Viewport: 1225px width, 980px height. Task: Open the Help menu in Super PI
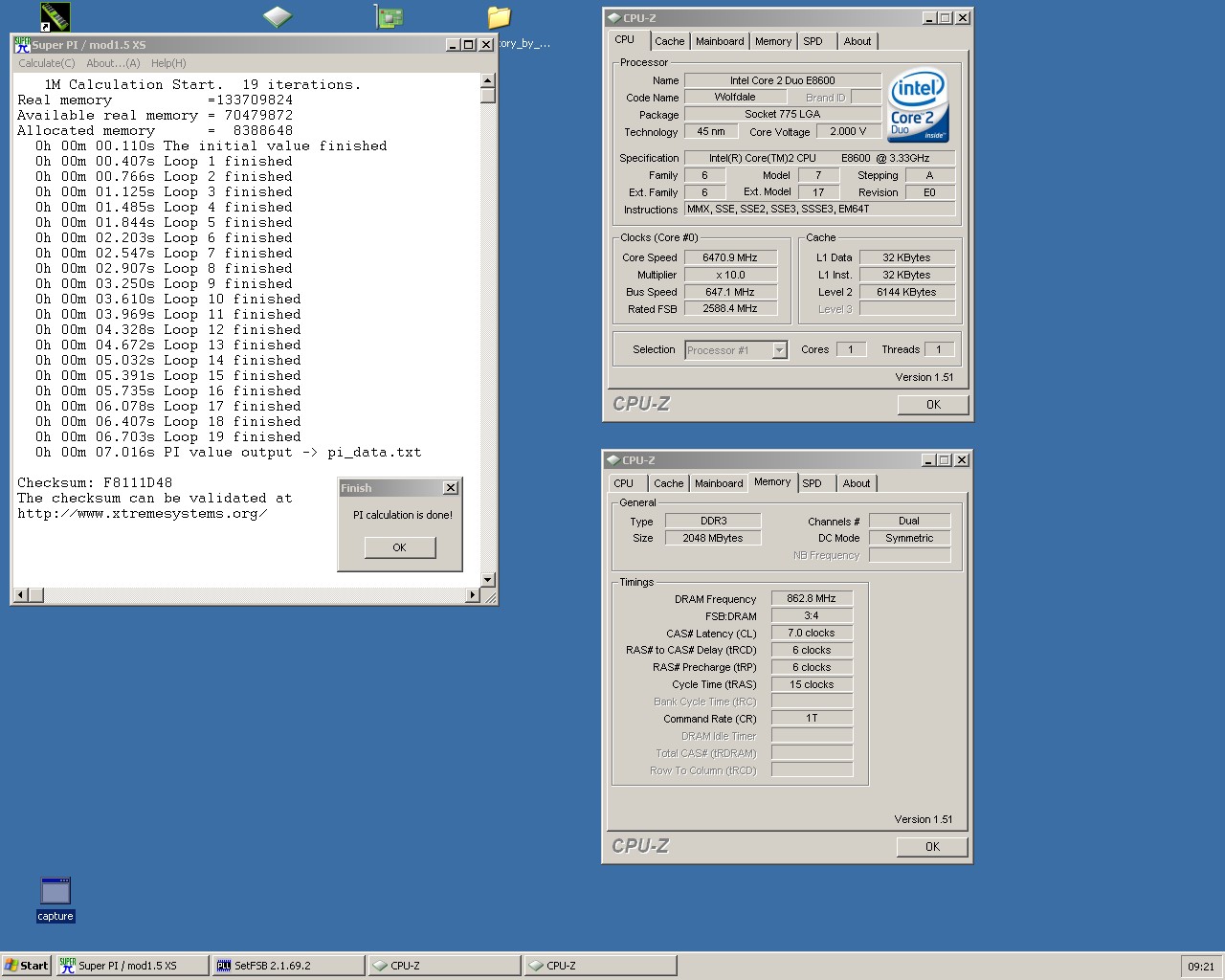click(168, 63)
